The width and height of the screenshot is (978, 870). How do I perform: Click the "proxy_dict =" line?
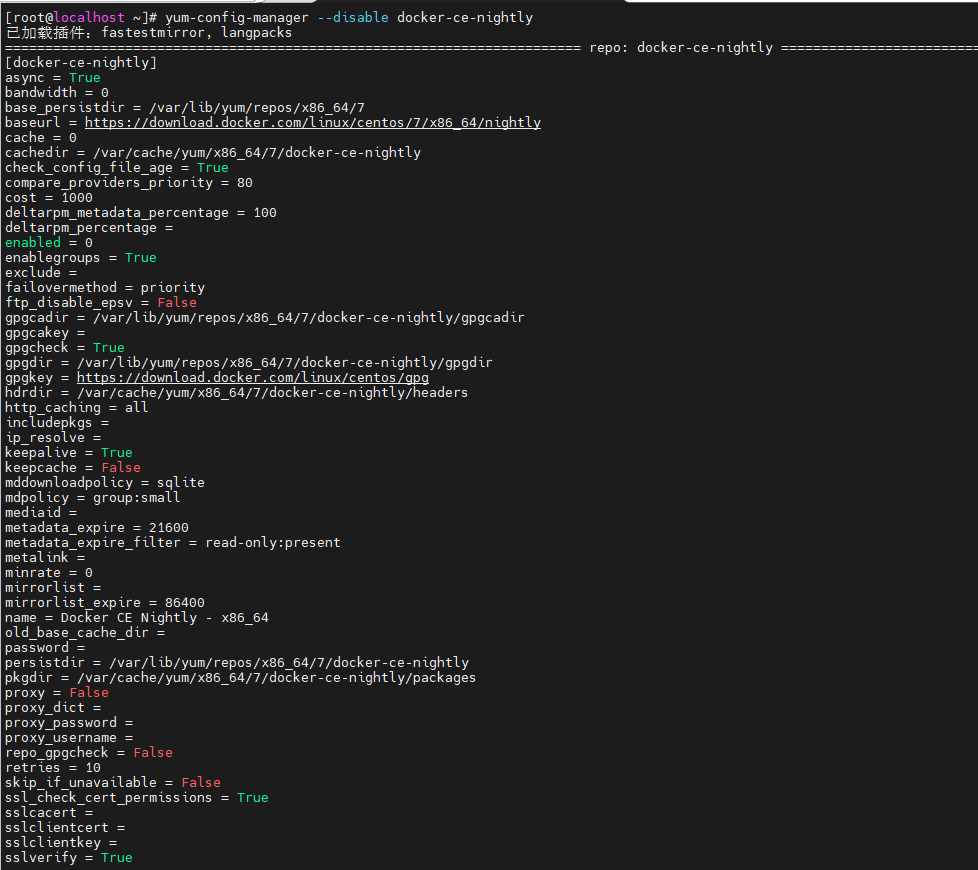pos(52,708)
